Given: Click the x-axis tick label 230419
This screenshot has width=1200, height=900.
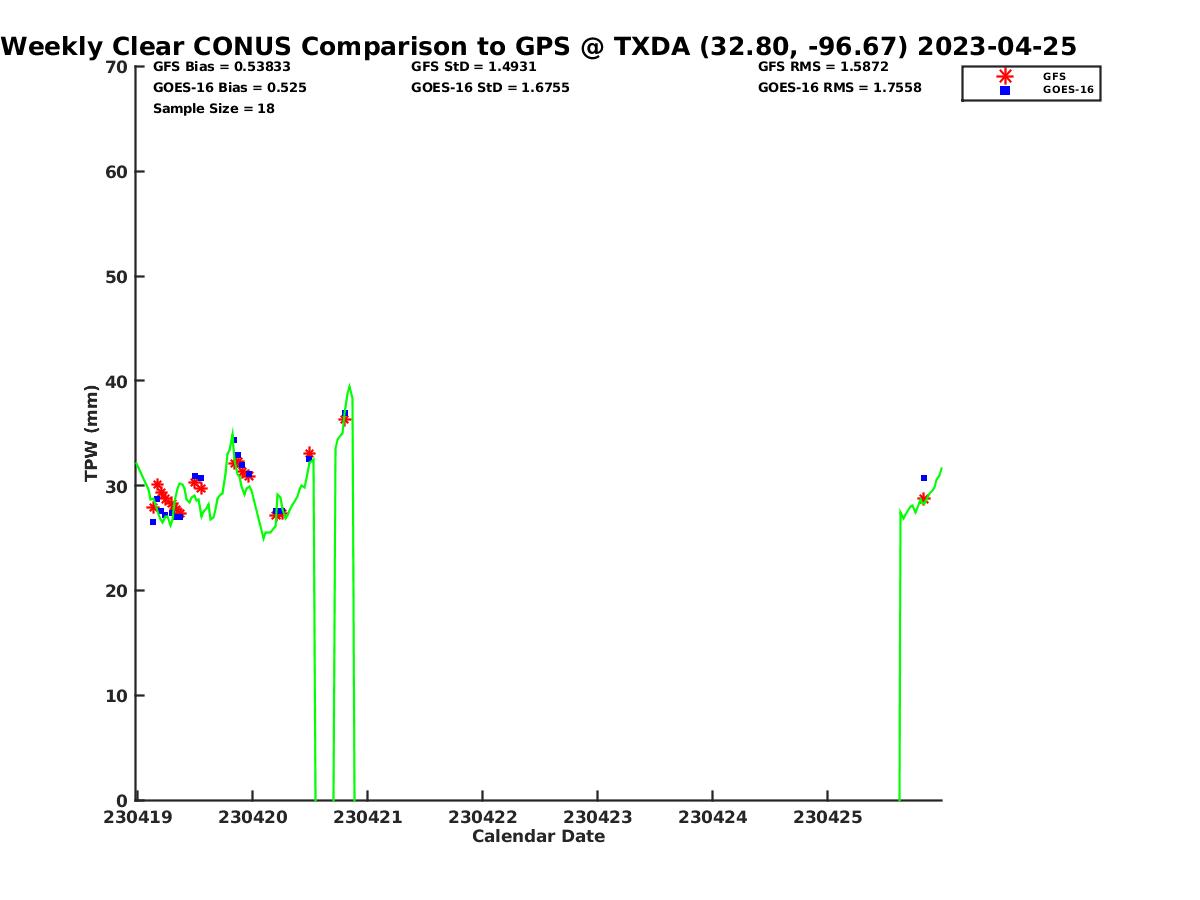Looking at the screenshot, I should [137, 817].
